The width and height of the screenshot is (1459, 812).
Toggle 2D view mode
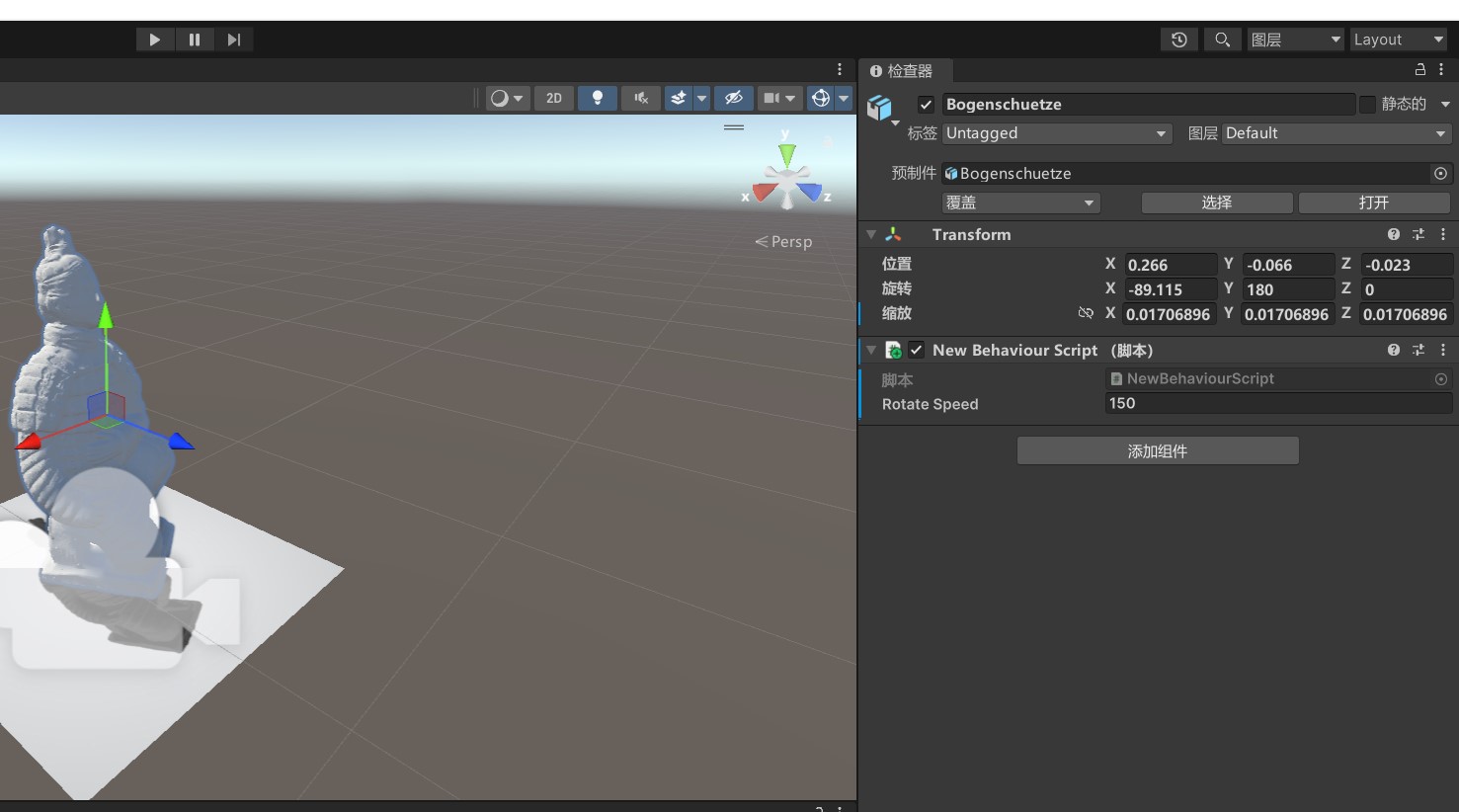(x=554, y=98)
